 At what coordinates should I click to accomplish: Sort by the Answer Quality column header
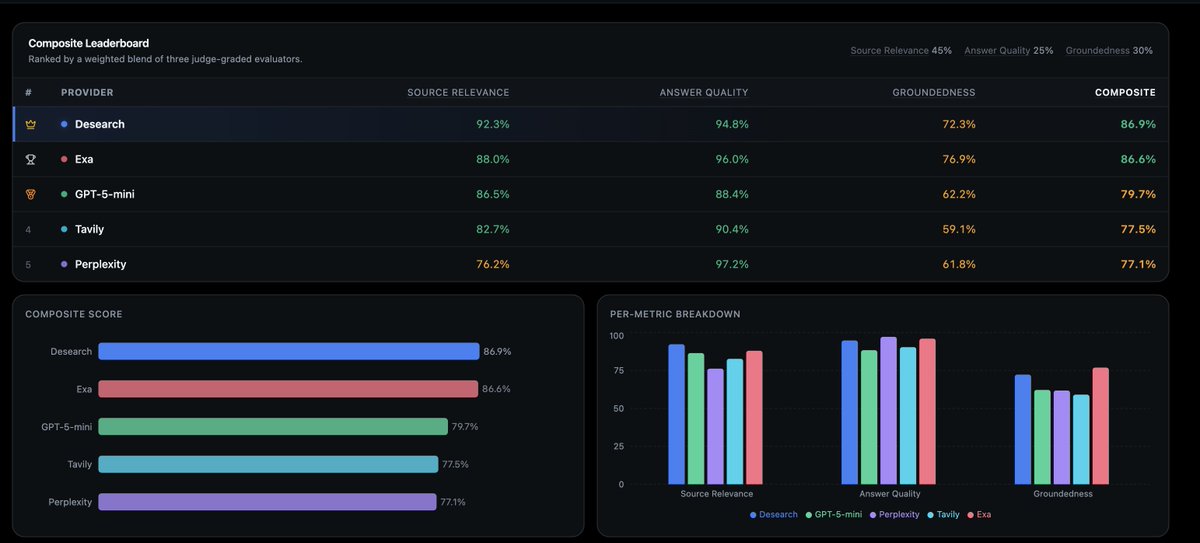tap(704, 93)
